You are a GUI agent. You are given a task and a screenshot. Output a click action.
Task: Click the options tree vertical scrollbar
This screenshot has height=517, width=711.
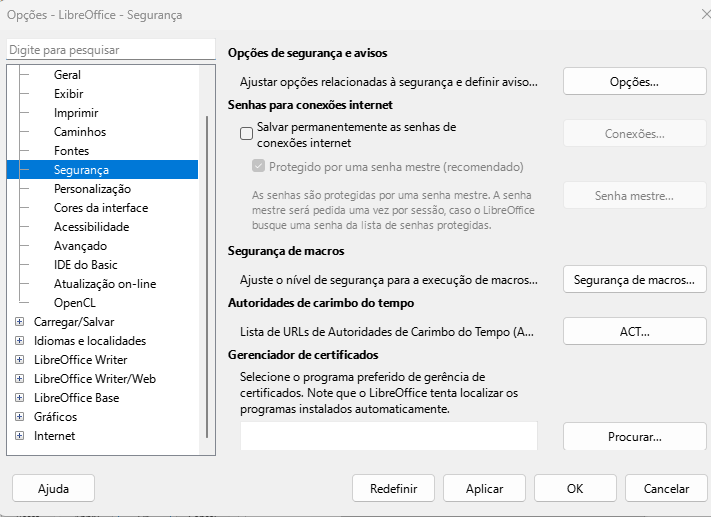pos(207,277)
